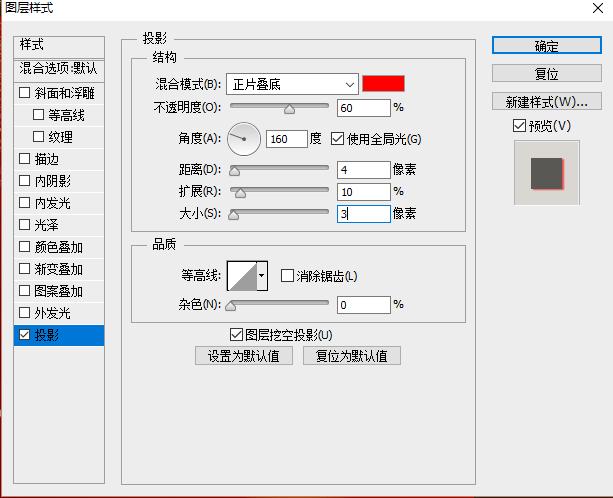Click the style preview thumbnail
The width and height of the screenshot is (613, 498).
click(x=547, y=173)
